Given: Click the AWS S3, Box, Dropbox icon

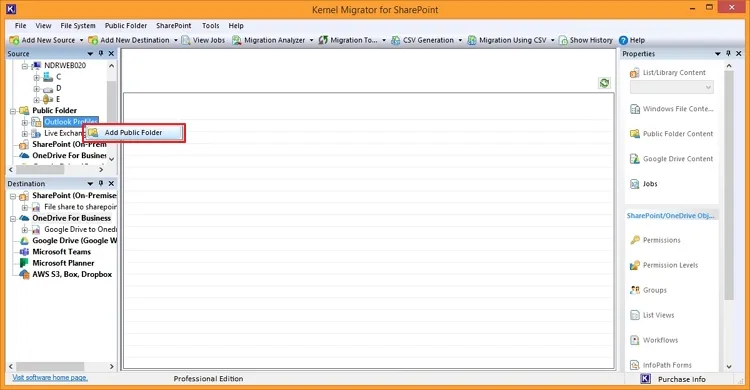Looking at the screenshot, I should [24, 274].
